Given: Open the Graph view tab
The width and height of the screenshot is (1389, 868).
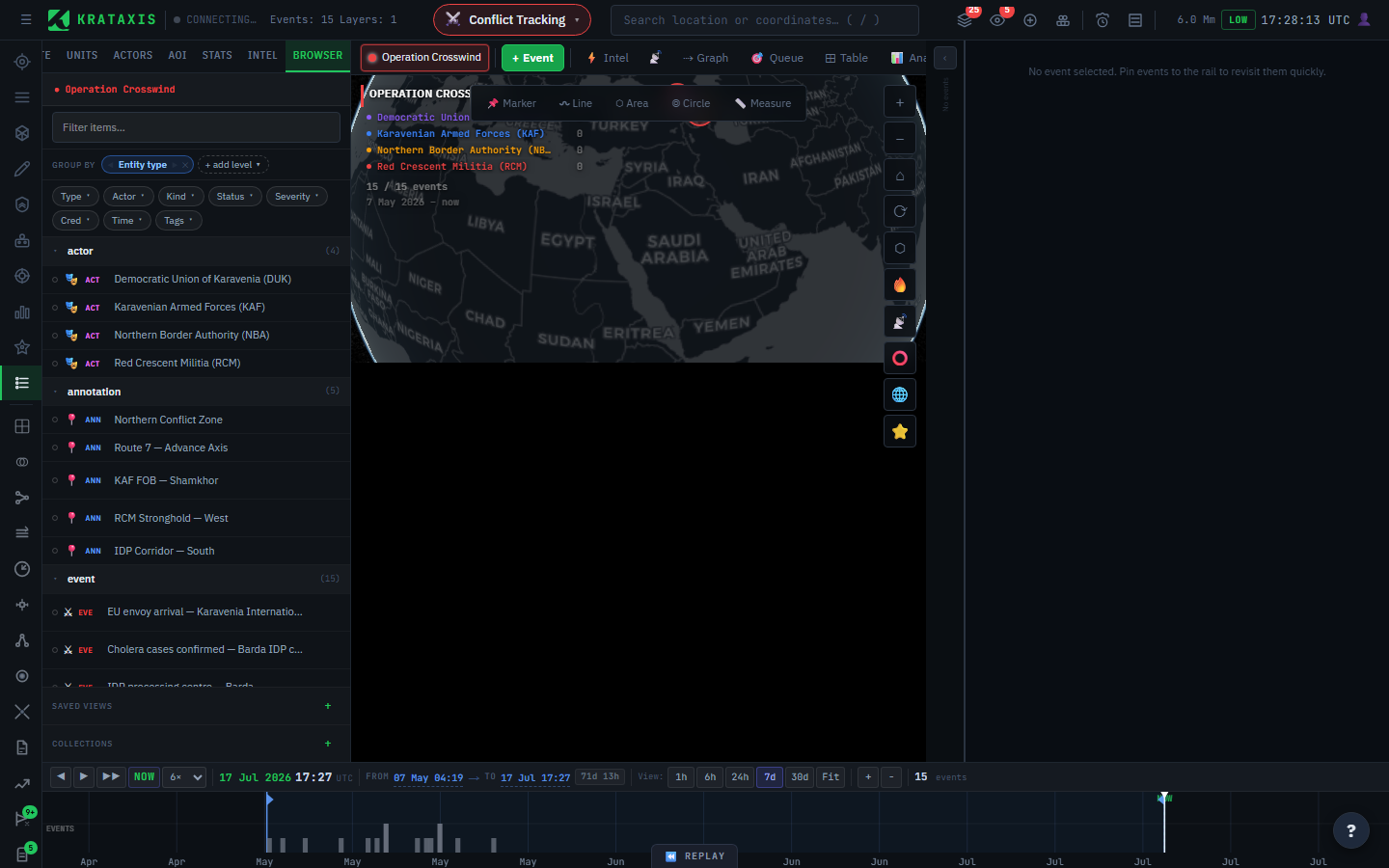Looking at the screenshot, I should pos(705,58).
